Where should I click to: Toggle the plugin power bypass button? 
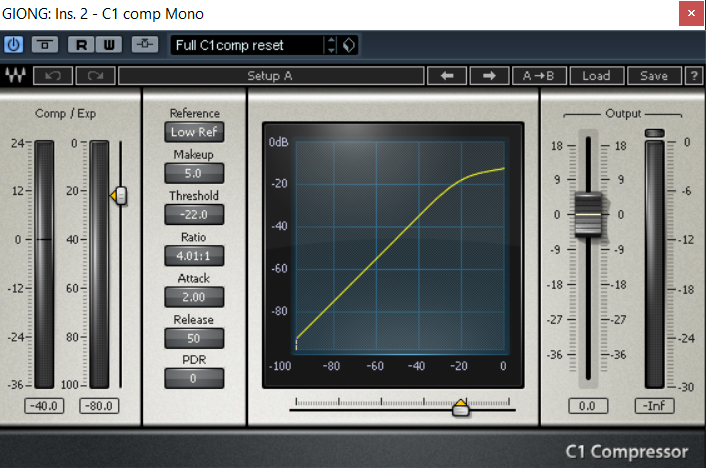(14, 45)
